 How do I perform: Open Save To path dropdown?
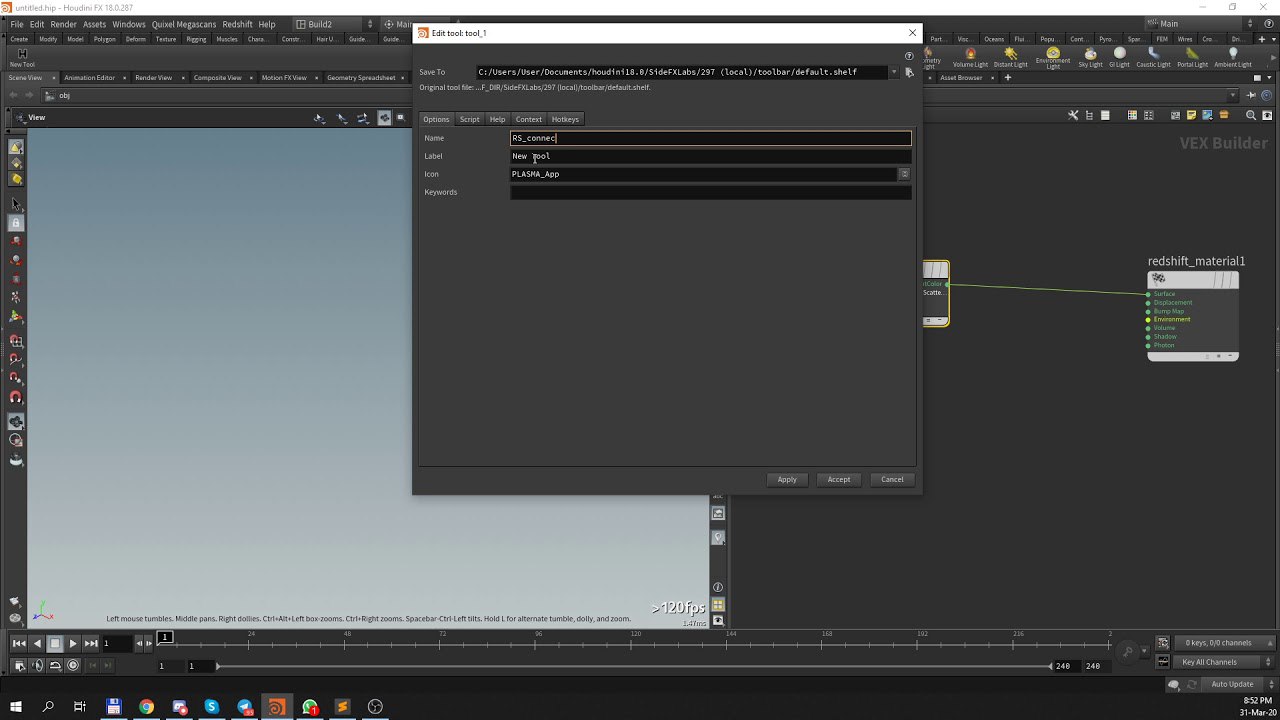(x=894, y=72)
